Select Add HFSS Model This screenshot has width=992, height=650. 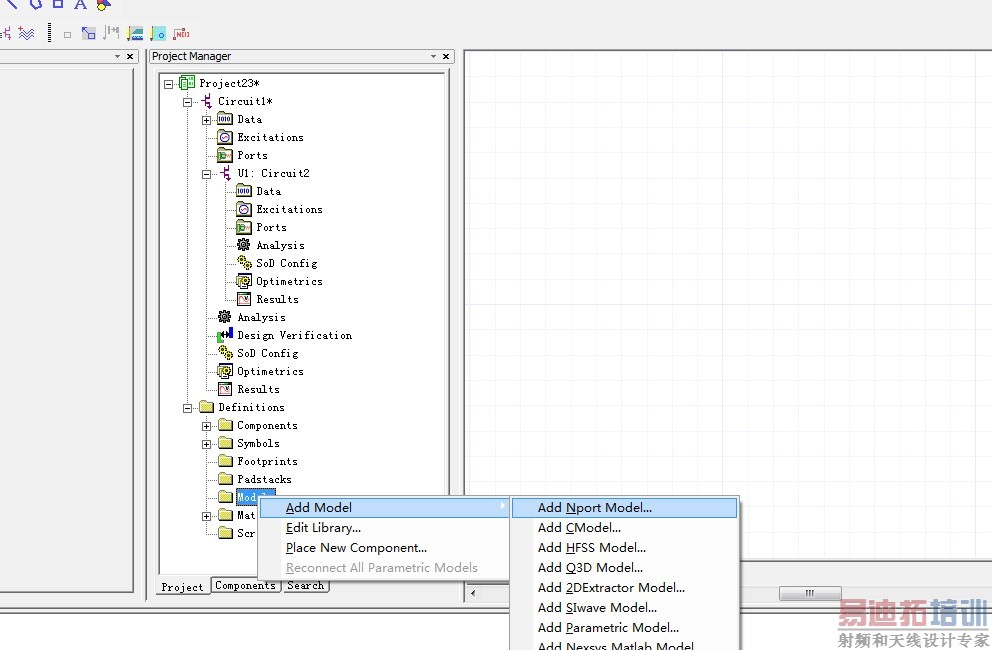pos(624,547)
